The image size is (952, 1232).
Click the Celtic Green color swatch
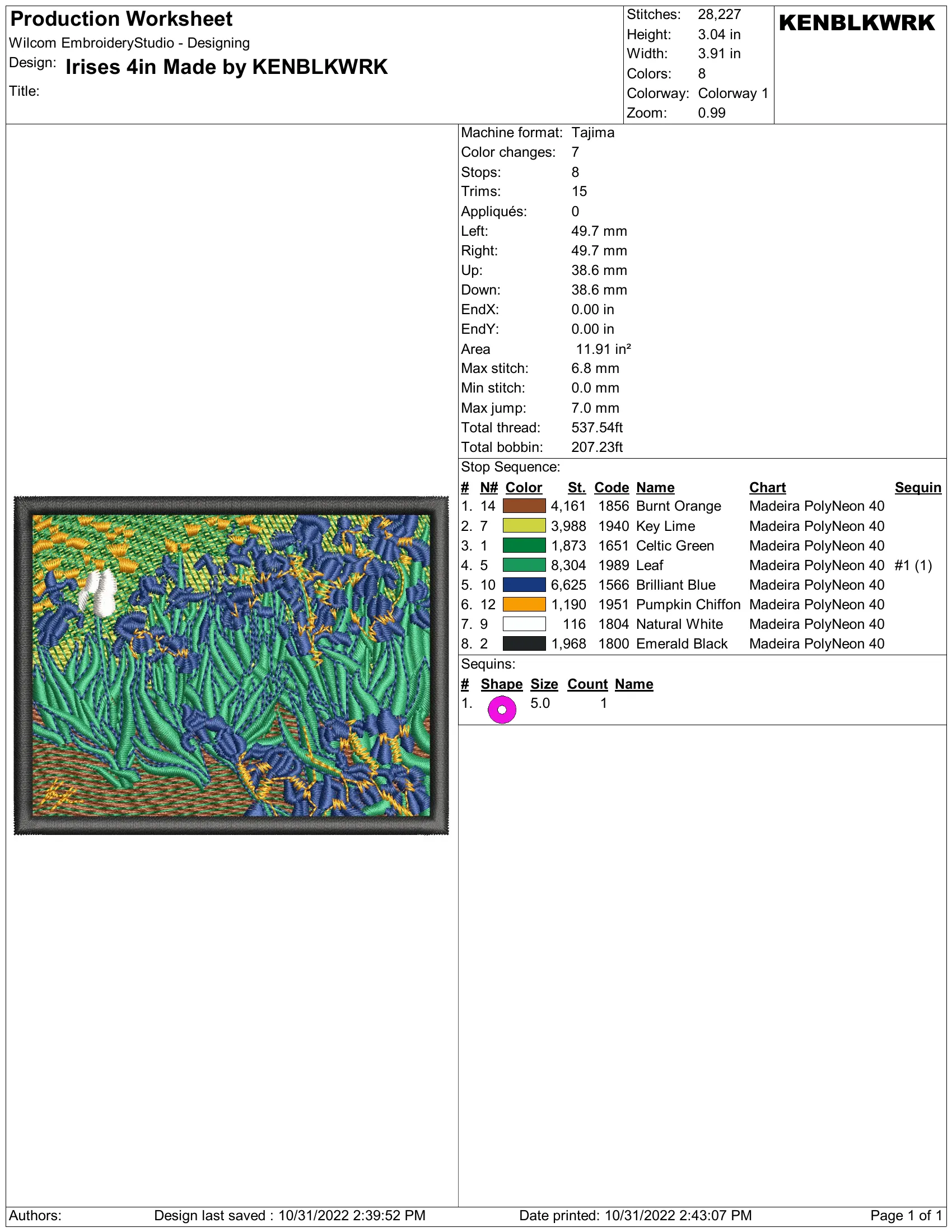tap(524, 545)
